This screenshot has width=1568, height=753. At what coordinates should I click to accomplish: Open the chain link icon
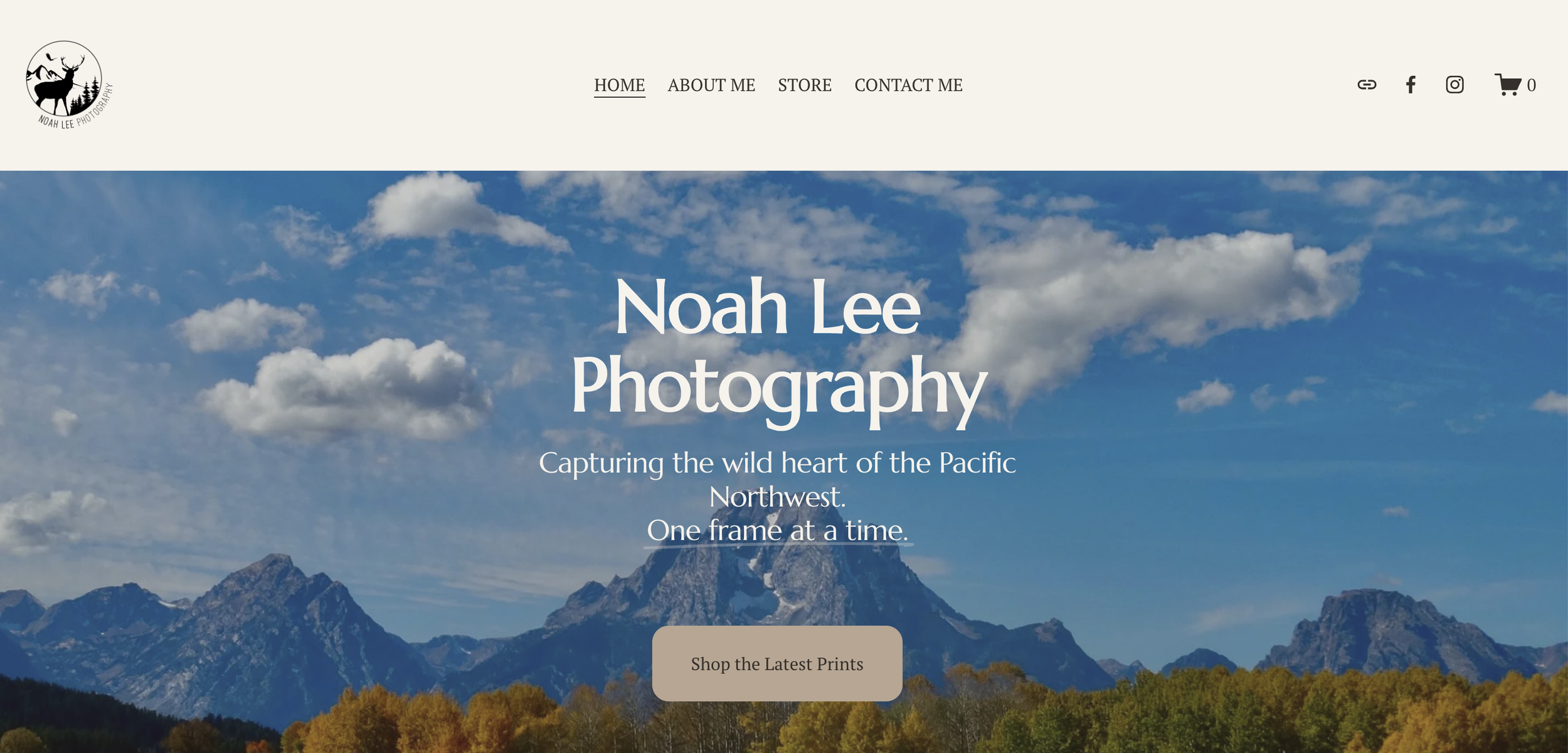(1367, 85)
